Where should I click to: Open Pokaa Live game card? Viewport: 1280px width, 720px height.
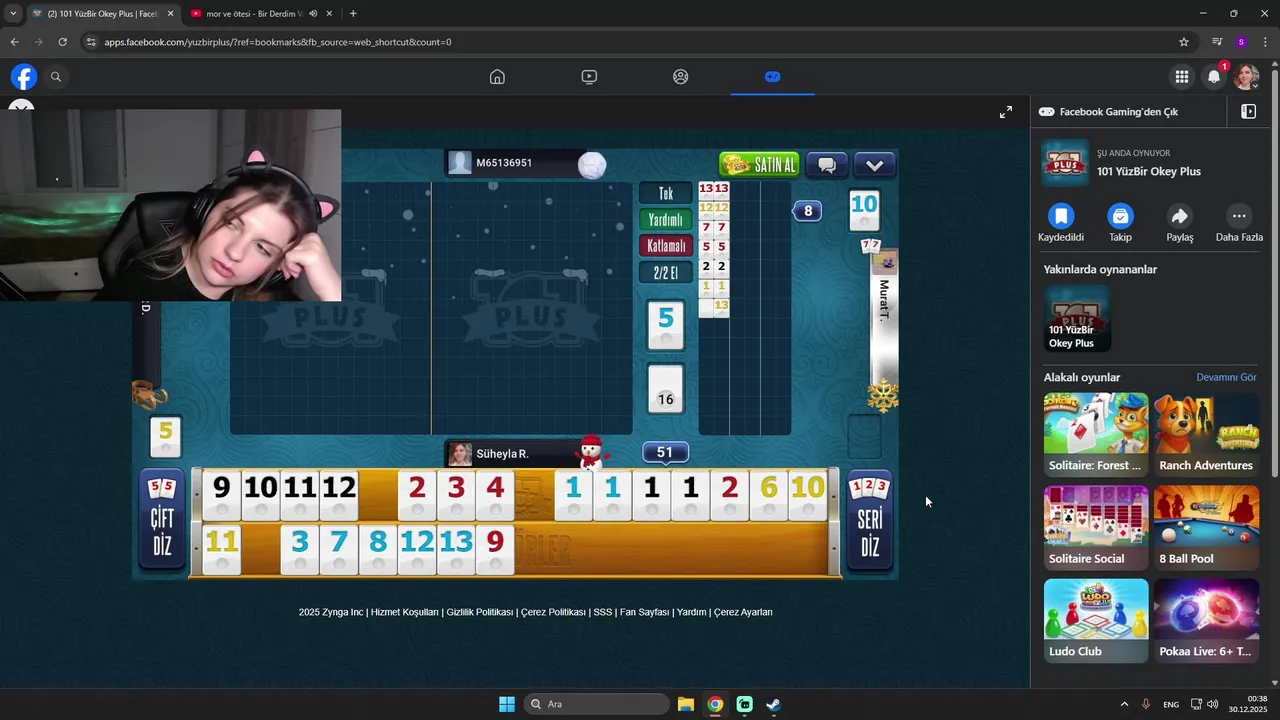pos(1206,620)
